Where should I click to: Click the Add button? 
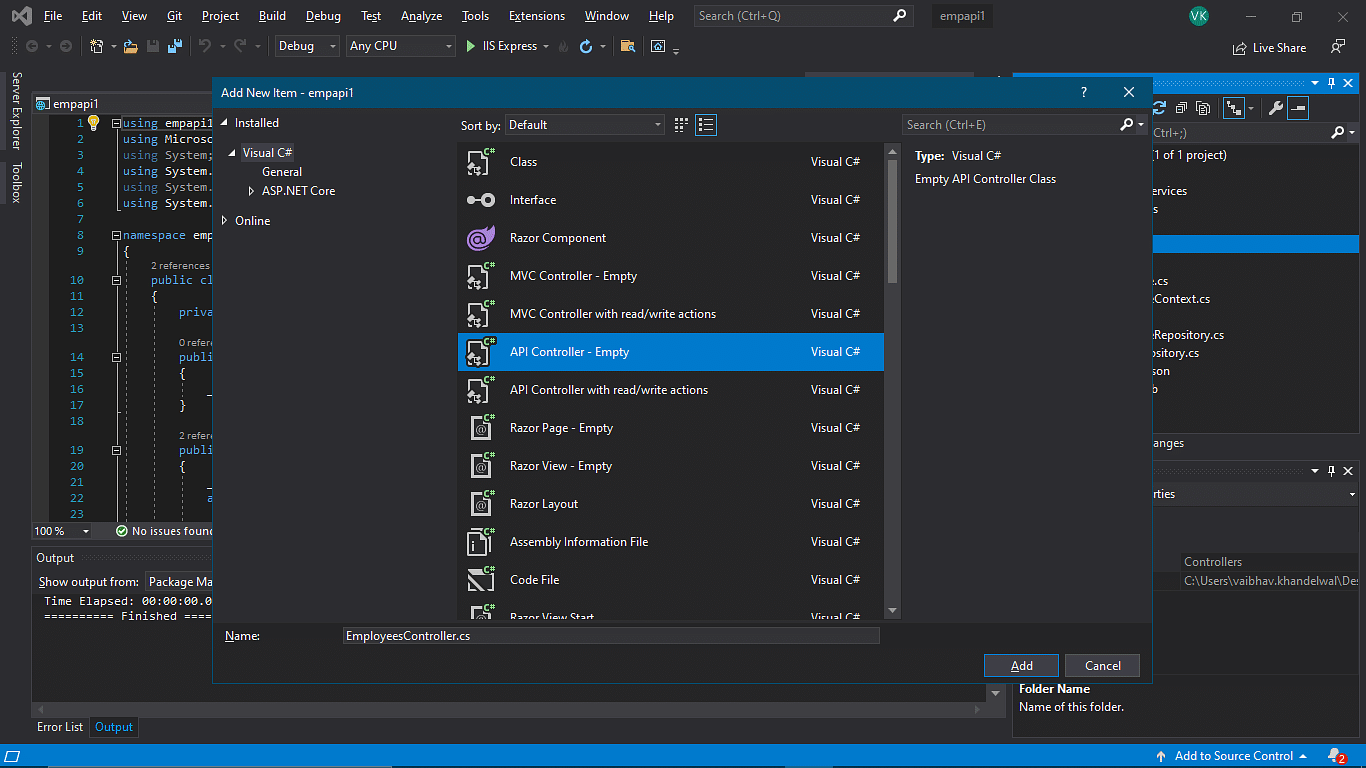[x=1021, y=666]
